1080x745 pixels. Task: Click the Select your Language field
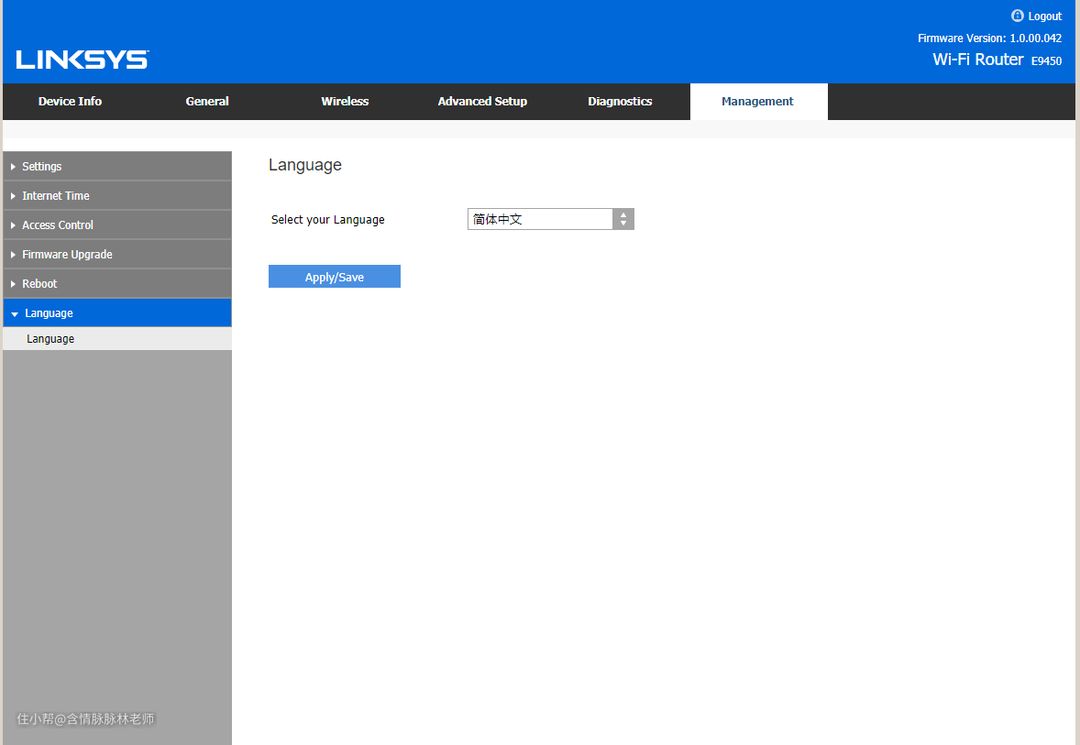[x=550, y=219]
